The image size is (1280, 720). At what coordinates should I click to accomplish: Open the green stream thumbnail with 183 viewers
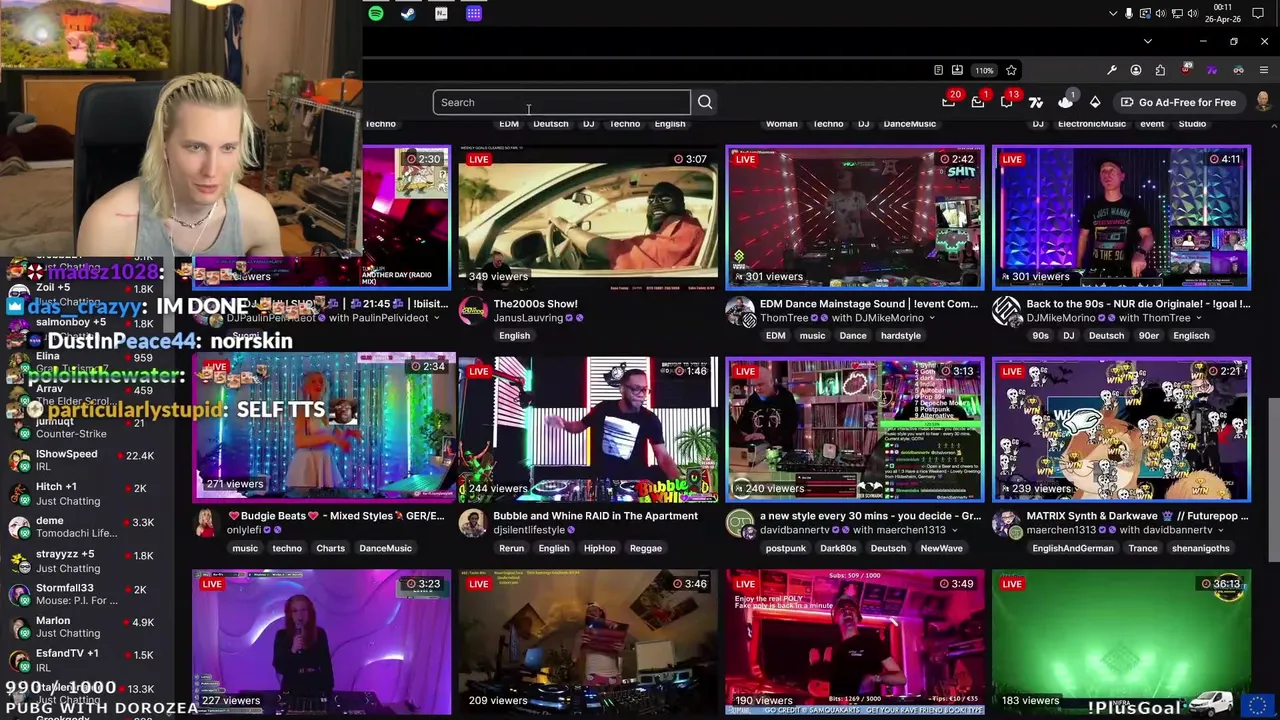pos(1121,642)
